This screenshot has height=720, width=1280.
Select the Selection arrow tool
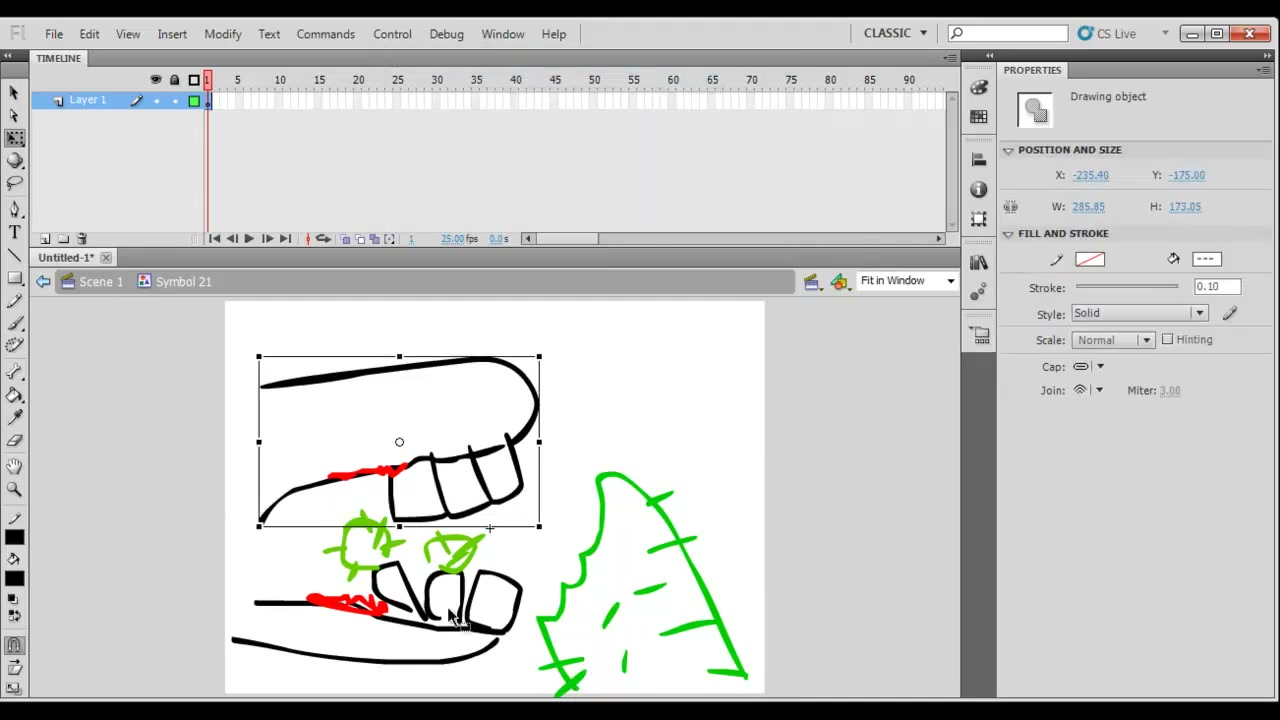(x=14, y=92)
